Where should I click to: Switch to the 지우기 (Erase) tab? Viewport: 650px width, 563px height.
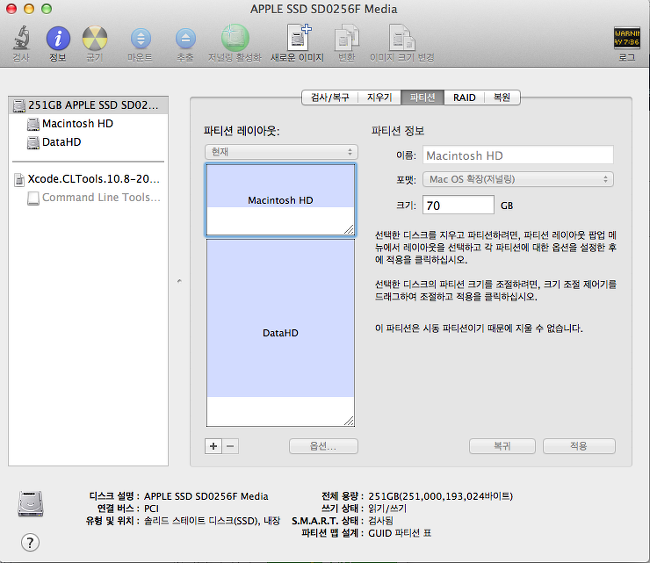(x=379, y=98)
